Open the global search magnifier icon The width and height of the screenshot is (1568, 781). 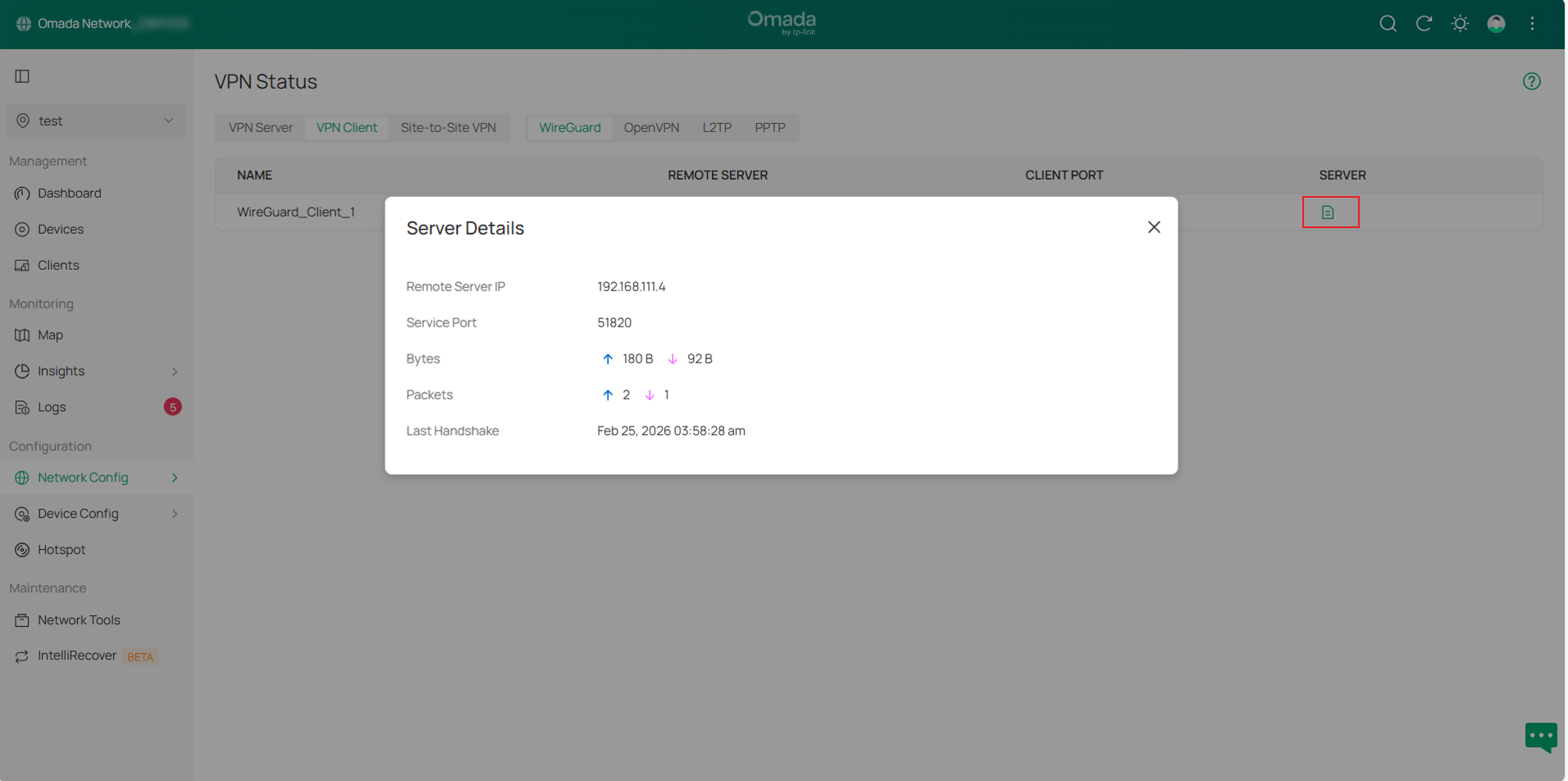coord(1388,24)
